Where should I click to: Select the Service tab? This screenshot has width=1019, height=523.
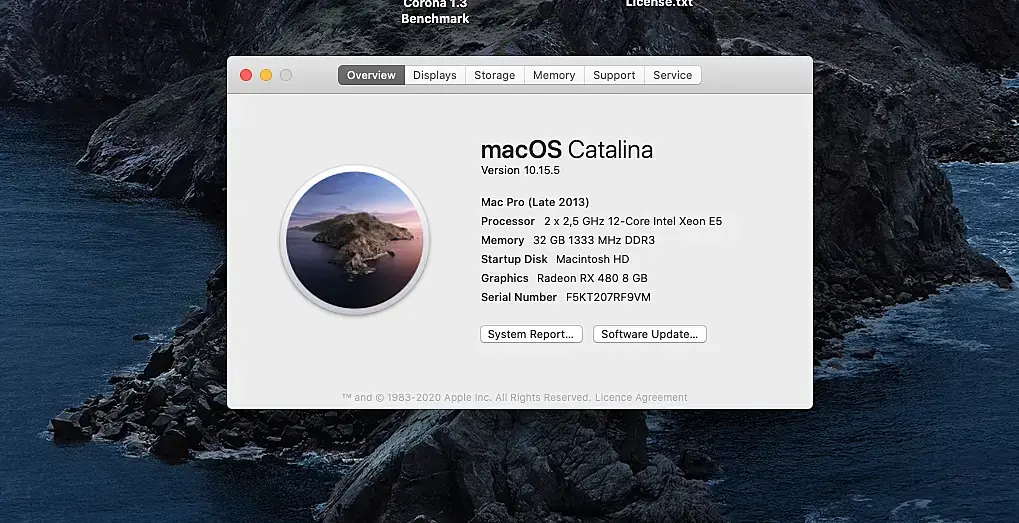[673, 75]
